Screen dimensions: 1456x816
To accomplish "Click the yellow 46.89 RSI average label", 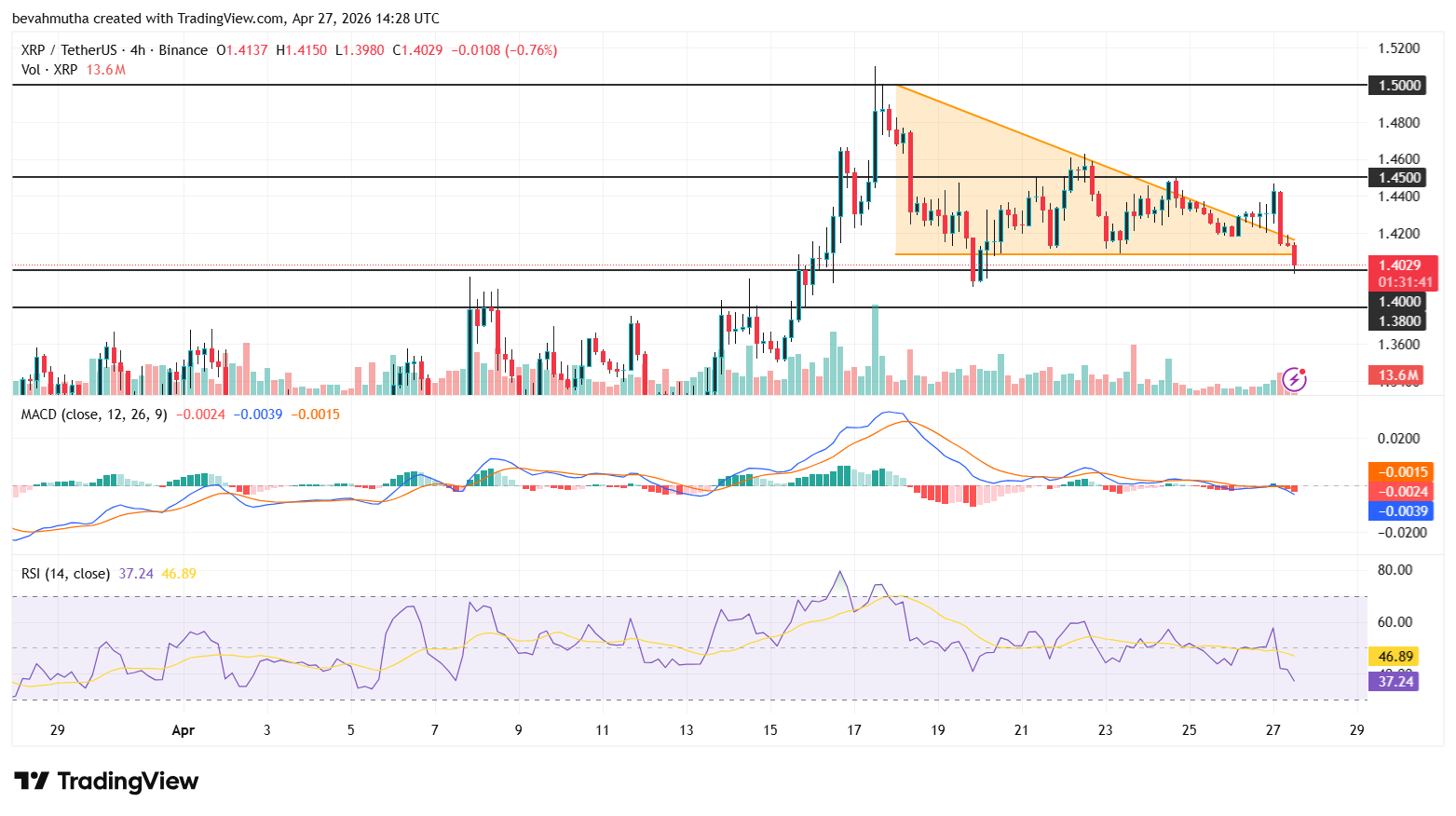I will click(1392, 657).
